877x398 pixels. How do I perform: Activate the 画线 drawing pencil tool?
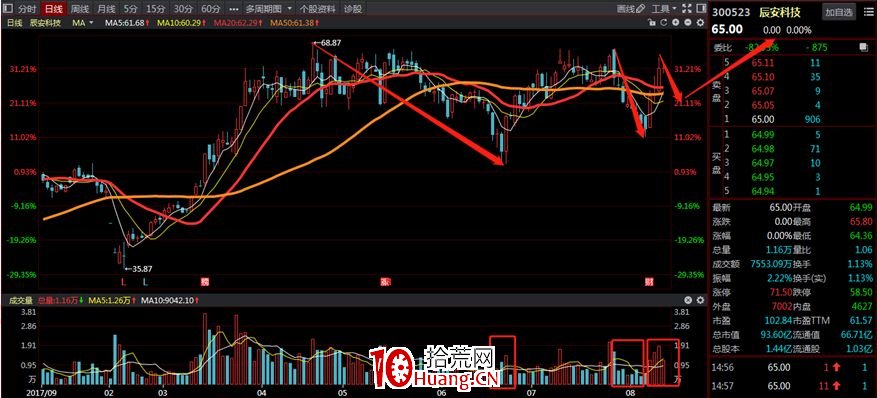(x=630, y=9)
